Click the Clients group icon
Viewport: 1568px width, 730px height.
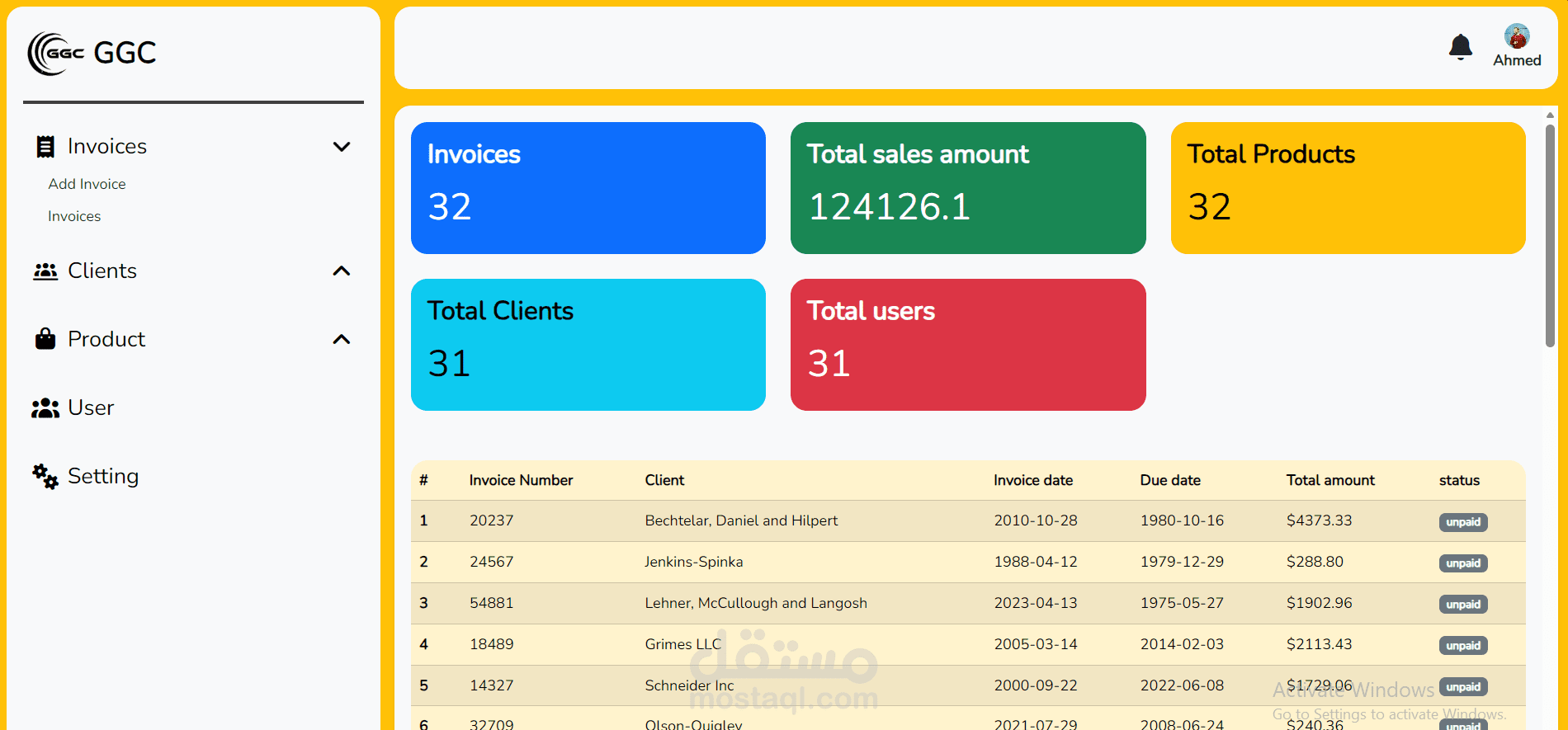[x=45, y=271]
